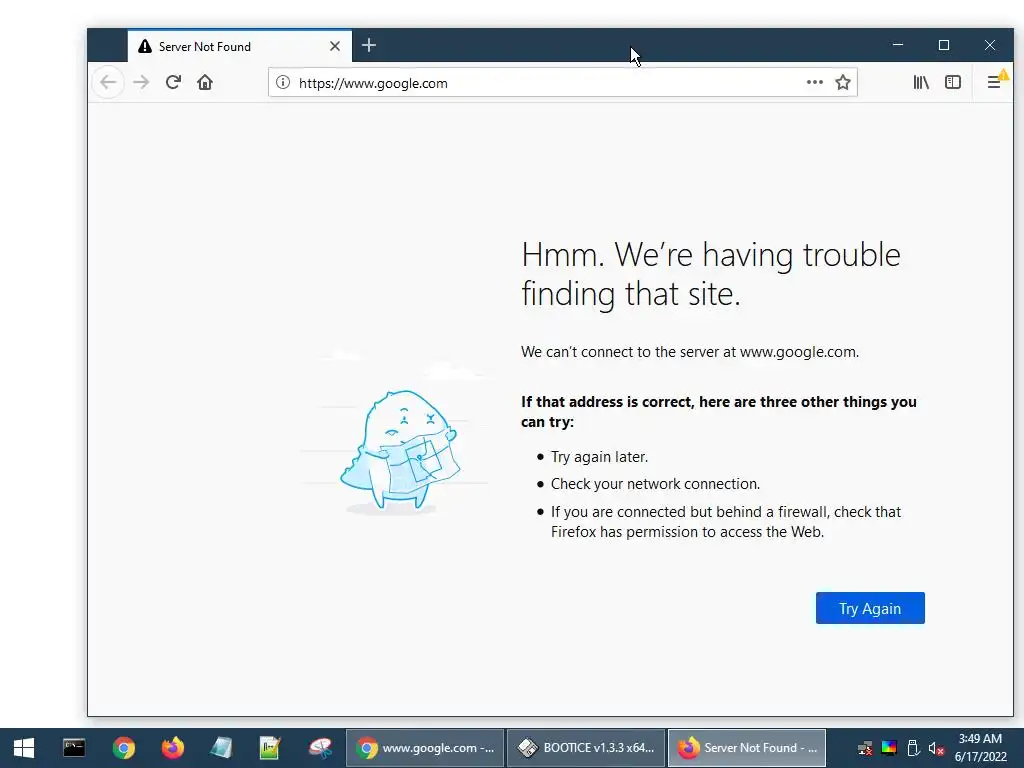
Task: Maximize the Firefox window
Action: pos(944,45)
